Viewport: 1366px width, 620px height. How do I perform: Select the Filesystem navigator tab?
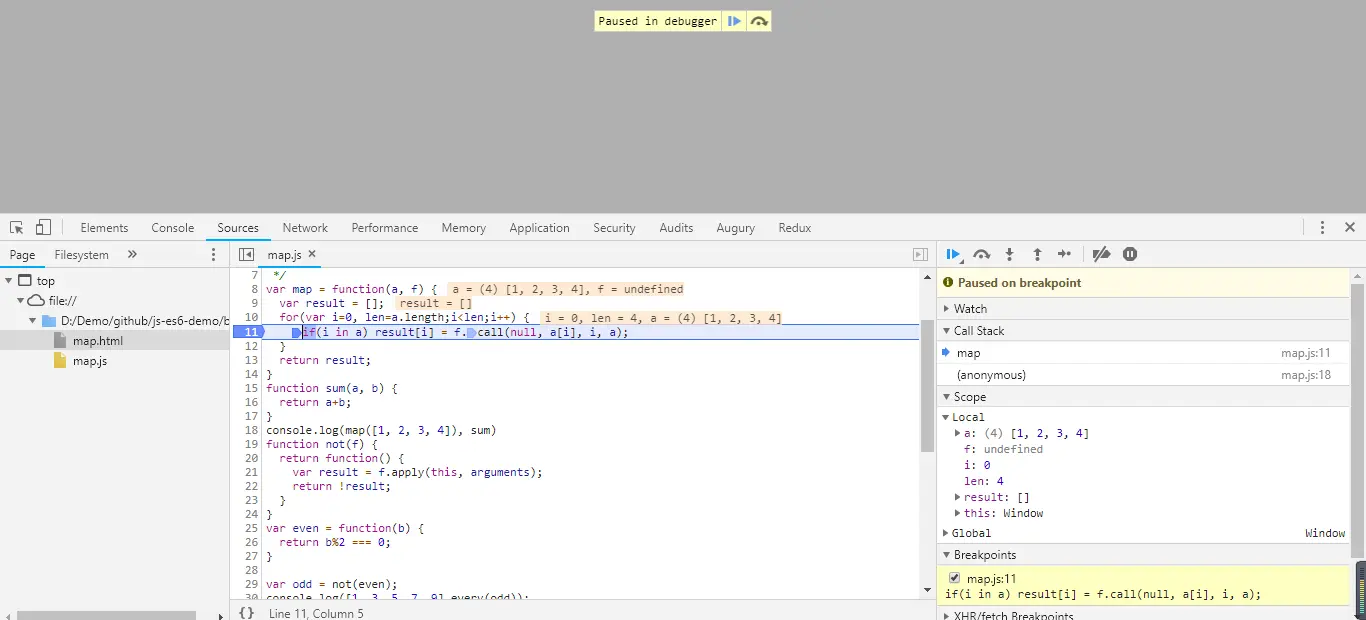point(81,255)
